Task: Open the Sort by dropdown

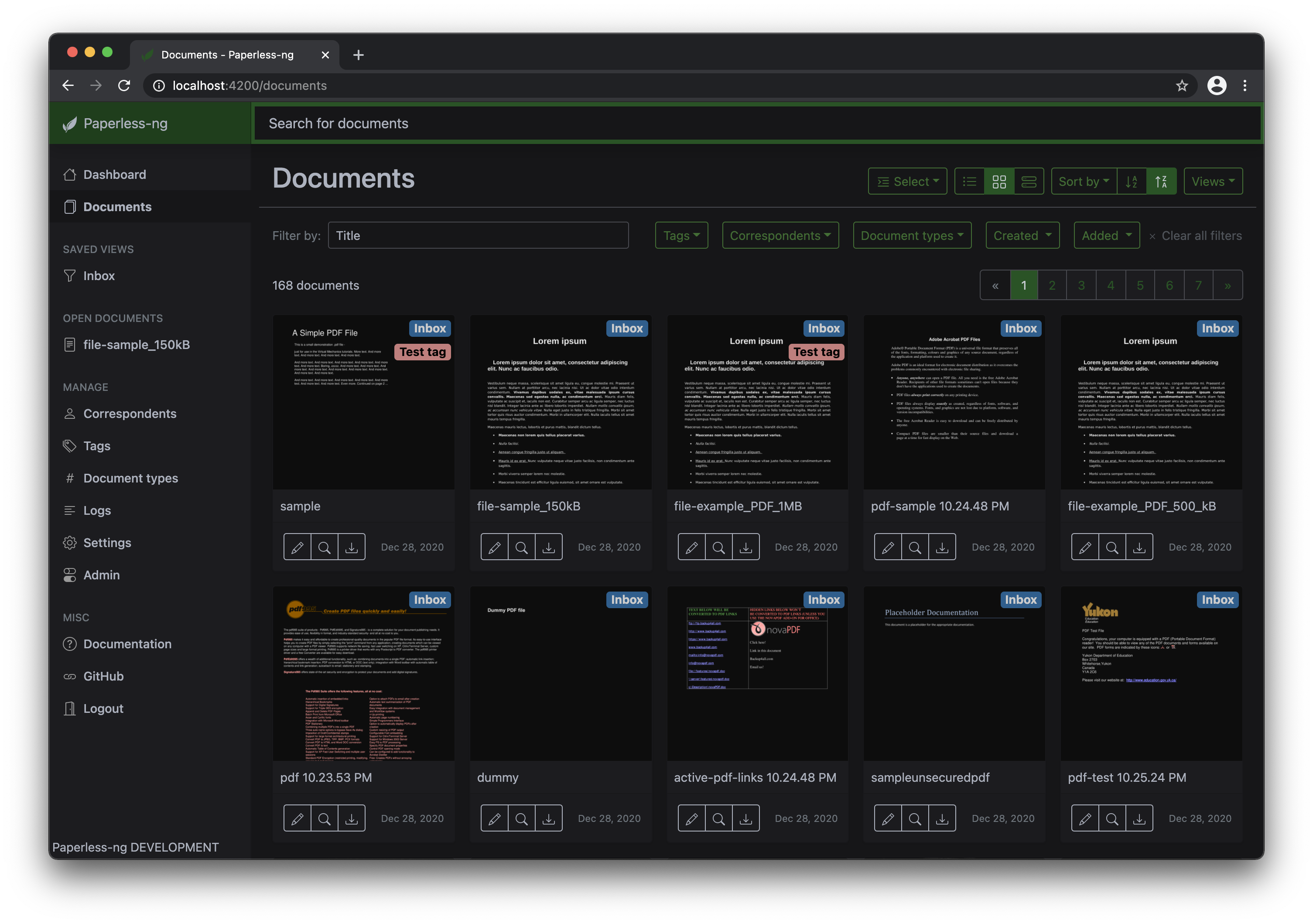Action: tap(1083, 181)
